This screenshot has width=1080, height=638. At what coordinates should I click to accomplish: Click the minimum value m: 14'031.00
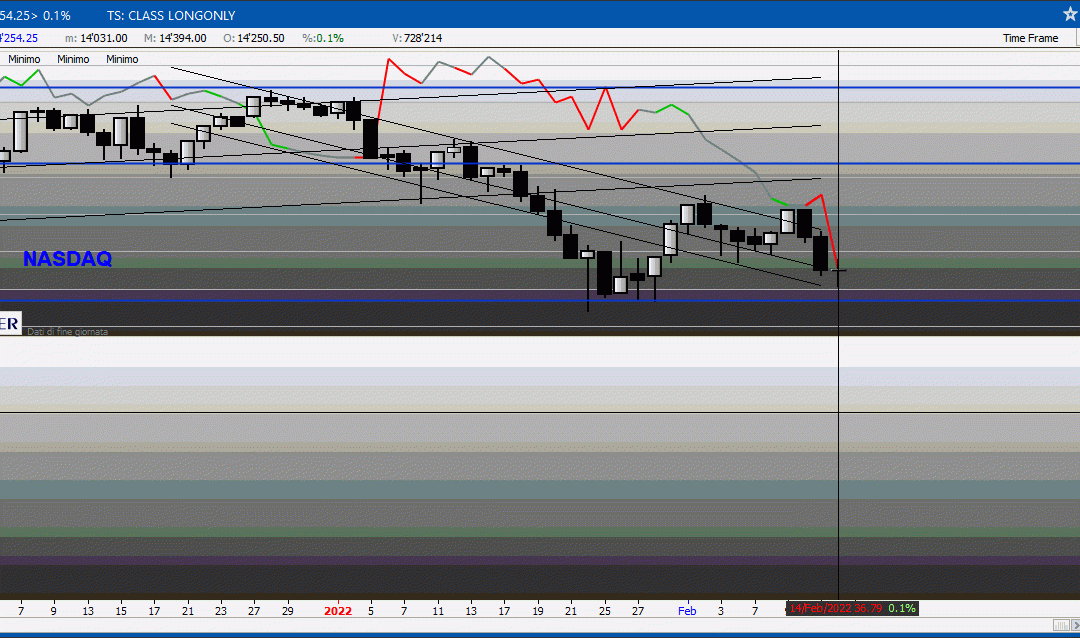(x=96, y=38)
